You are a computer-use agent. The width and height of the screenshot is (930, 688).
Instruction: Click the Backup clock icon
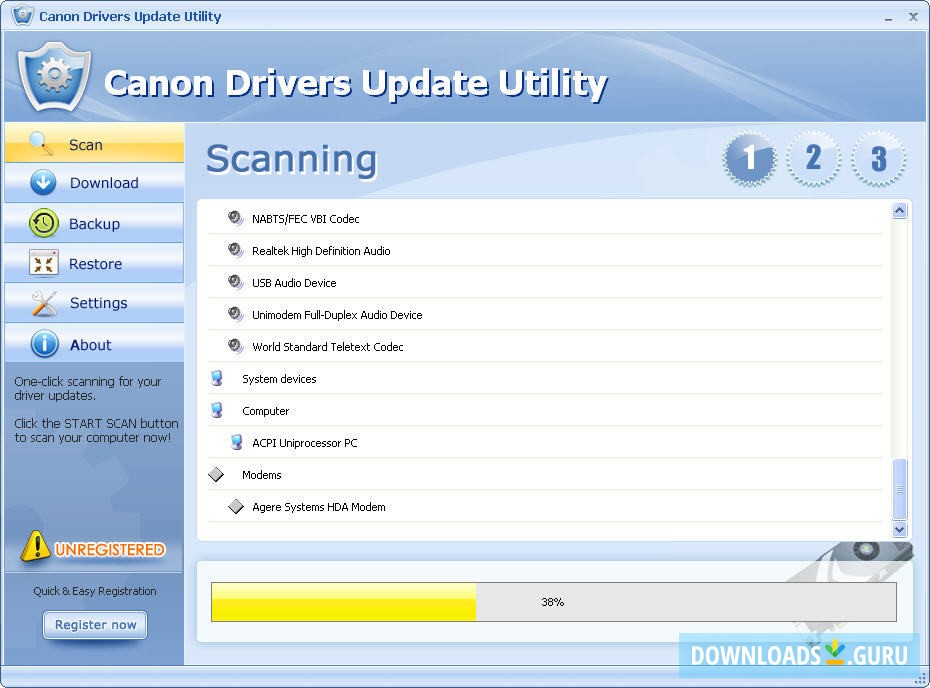pos(43,223)
